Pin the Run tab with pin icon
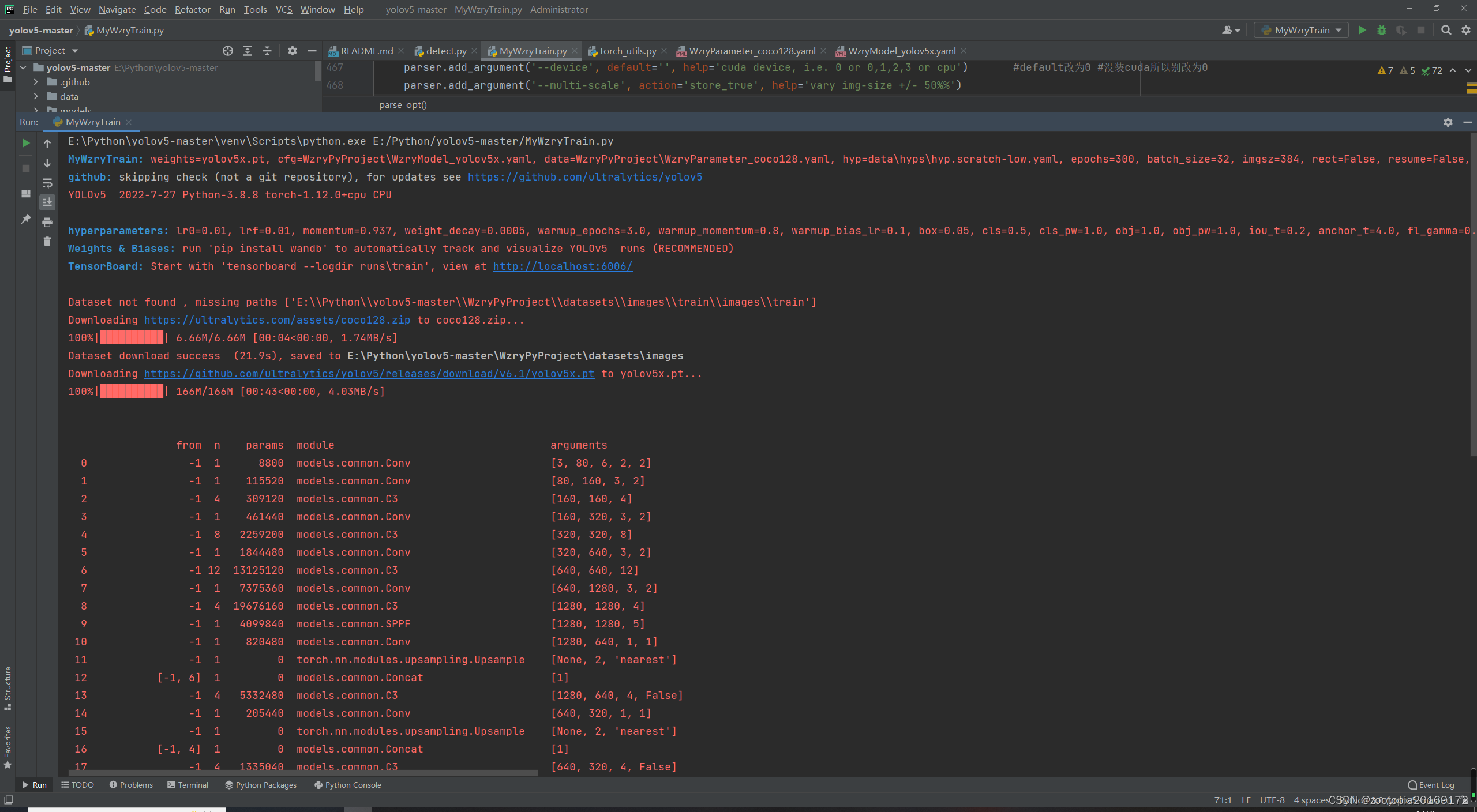The width and height of the screenshot is (1477, 812). point(26,219)
